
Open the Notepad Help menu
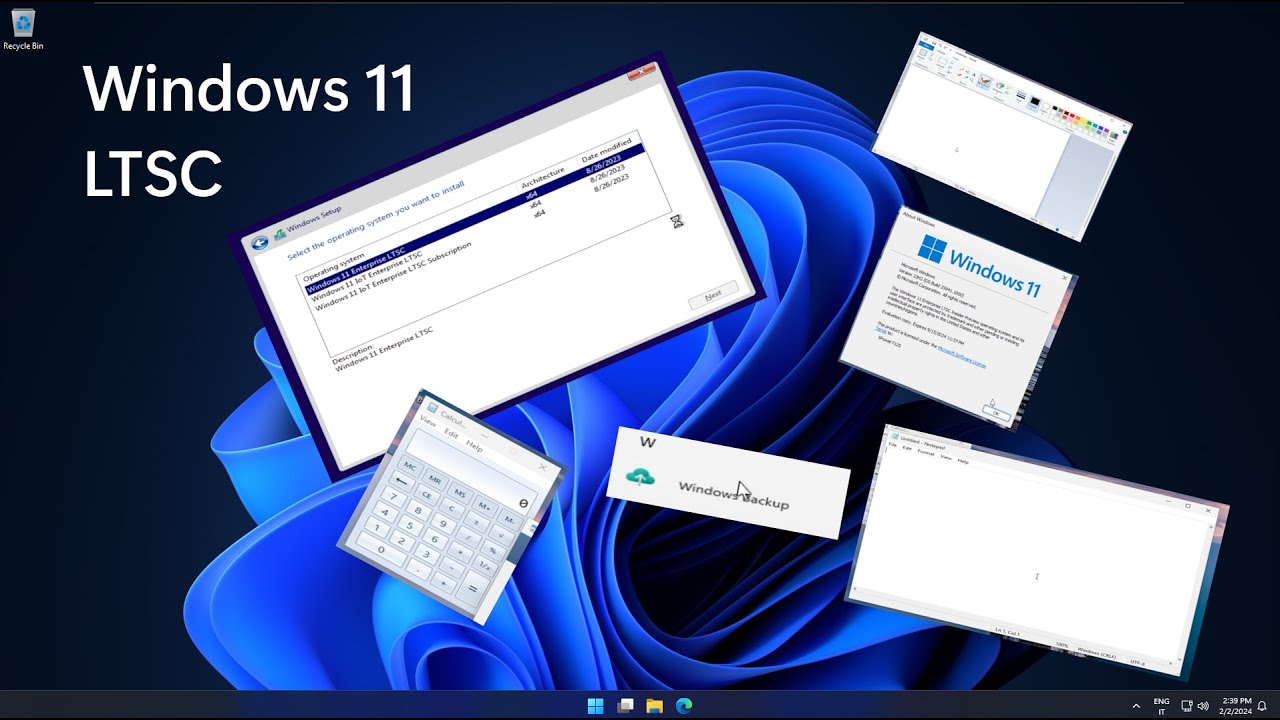pyautogui.click(x=963, y=461)
